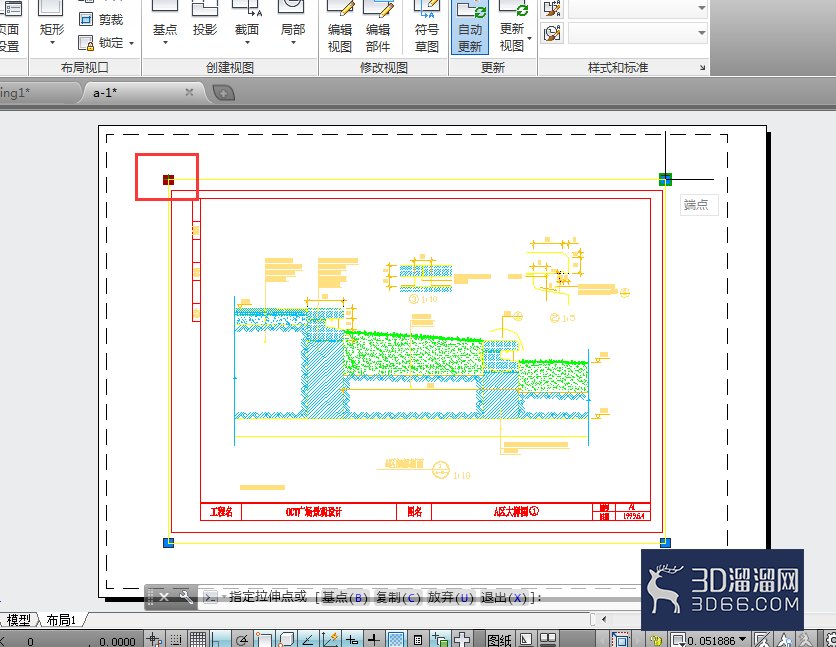Click the command line customize wrench

186,597
